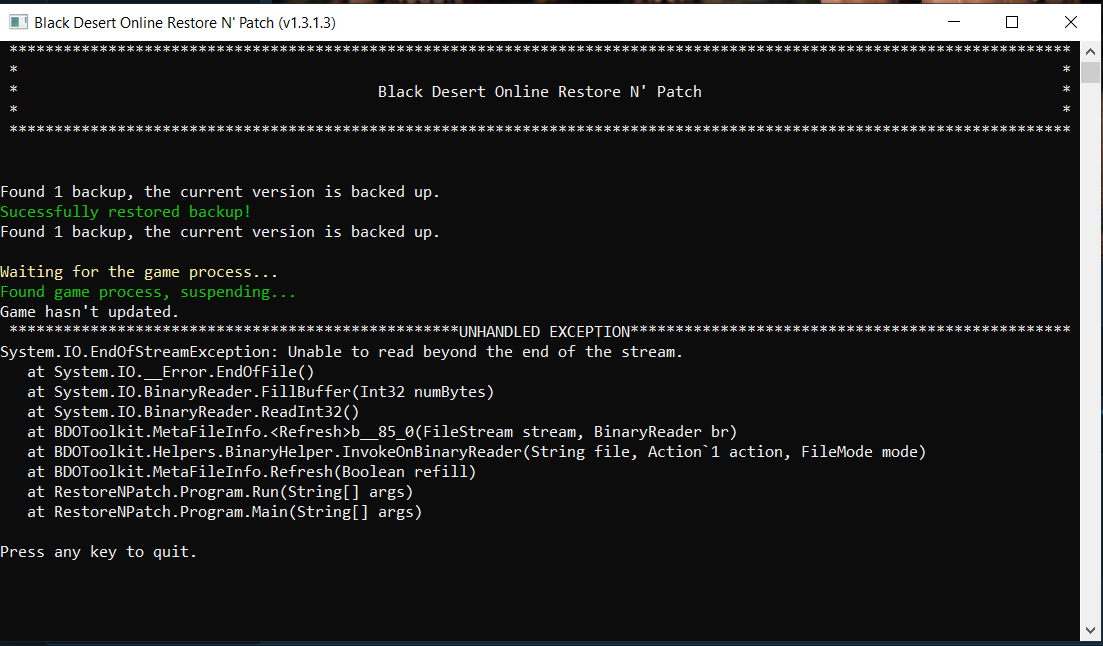1103x646 pixels.
Task: Click the green 'Sucessfully restored backup!' line
Action: coord(126,212)
